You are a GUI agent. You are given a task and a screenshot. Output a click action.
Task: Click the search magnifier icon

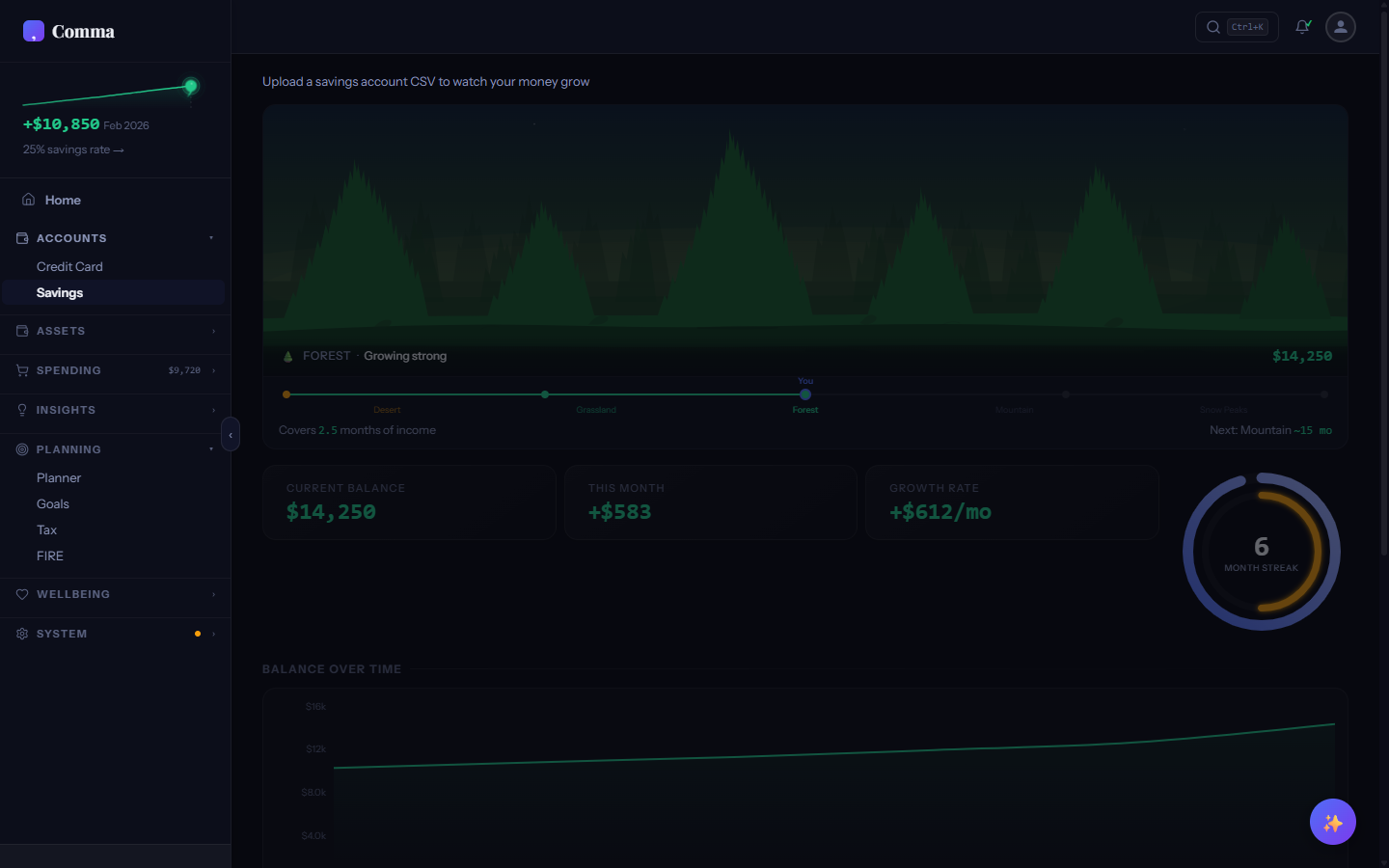coord(1212,27)
